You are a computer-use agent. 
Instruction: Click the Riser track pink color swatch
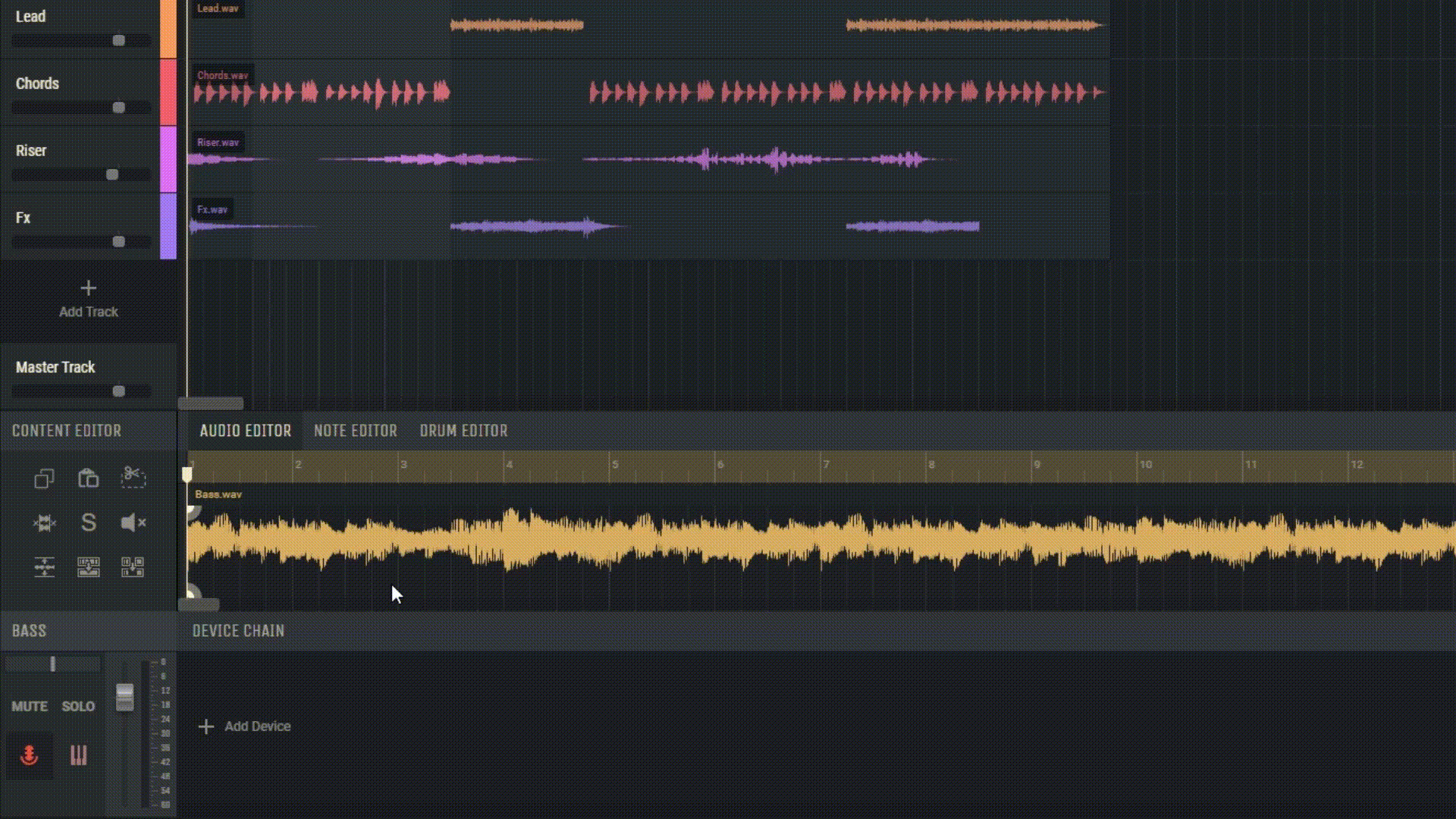tap(168, 159)
